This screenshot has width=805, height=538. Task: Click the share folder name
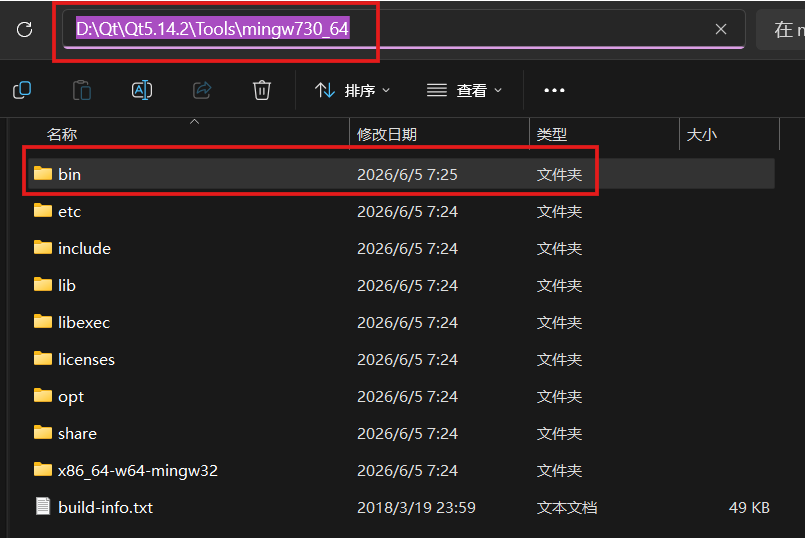tap(77, 433)
